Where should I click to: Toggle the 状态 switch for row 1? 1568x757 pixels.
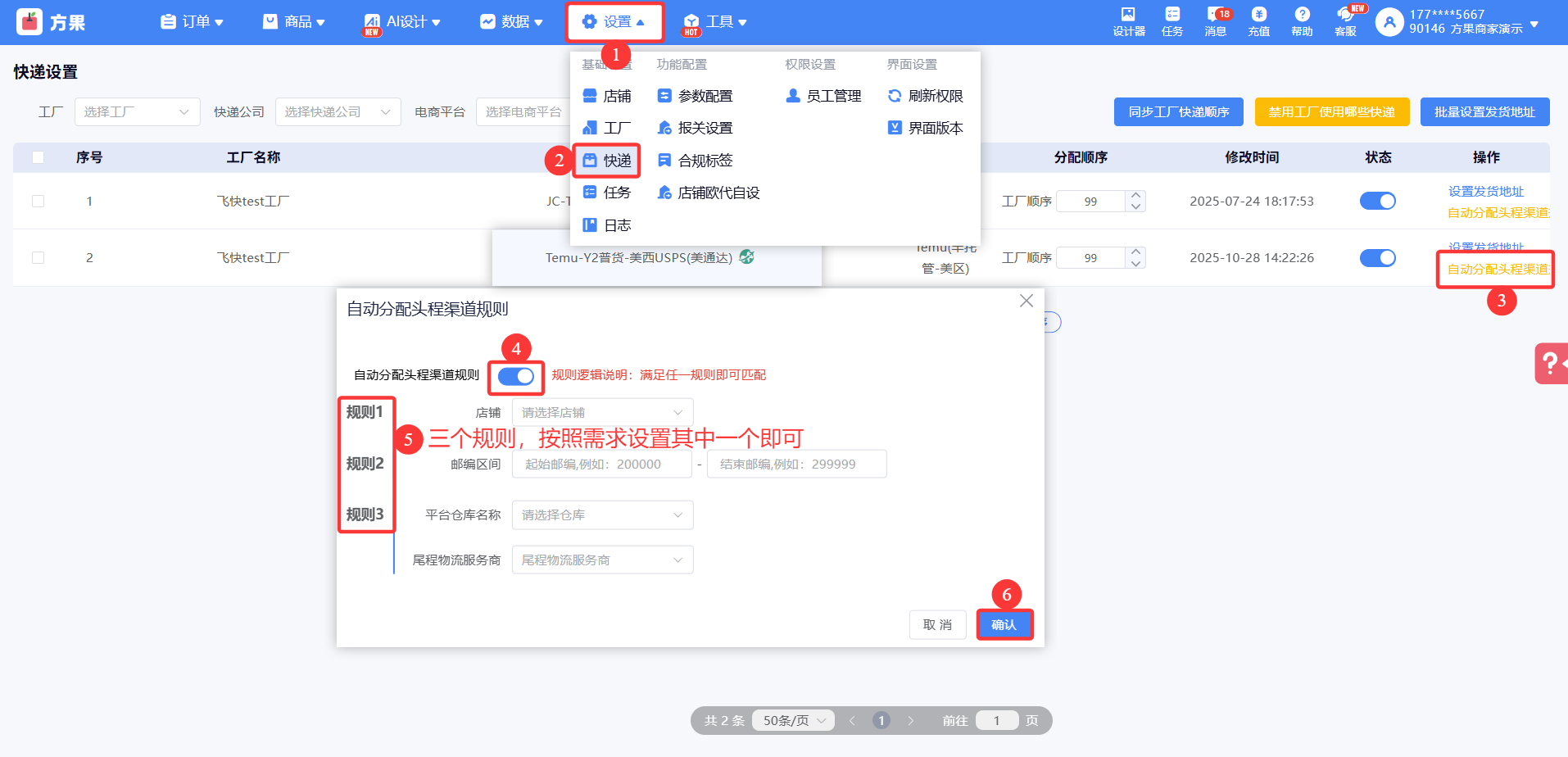(x=1378, y=201)
